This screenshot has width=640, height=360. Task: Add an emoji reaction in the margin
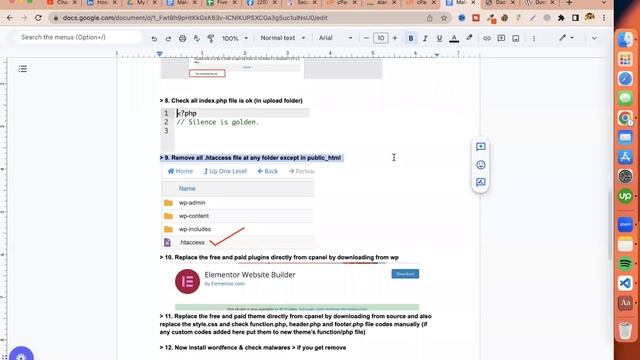click(x=480, y=165)
